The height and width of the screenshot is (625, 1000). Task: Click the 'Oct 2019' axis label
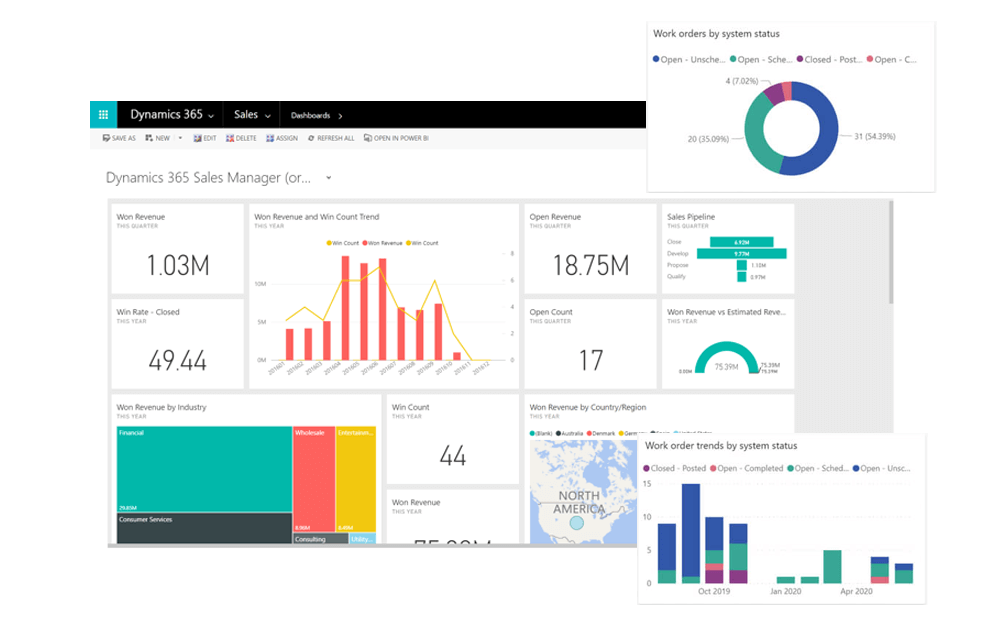pos(714,591)
